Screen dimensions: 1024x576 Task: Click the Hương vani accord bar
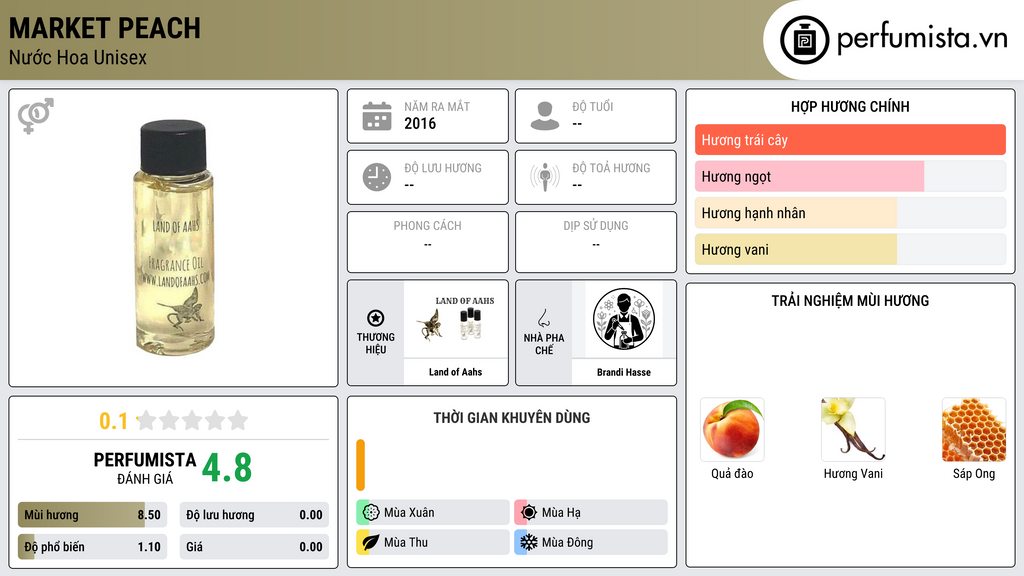tap(850, 249)
